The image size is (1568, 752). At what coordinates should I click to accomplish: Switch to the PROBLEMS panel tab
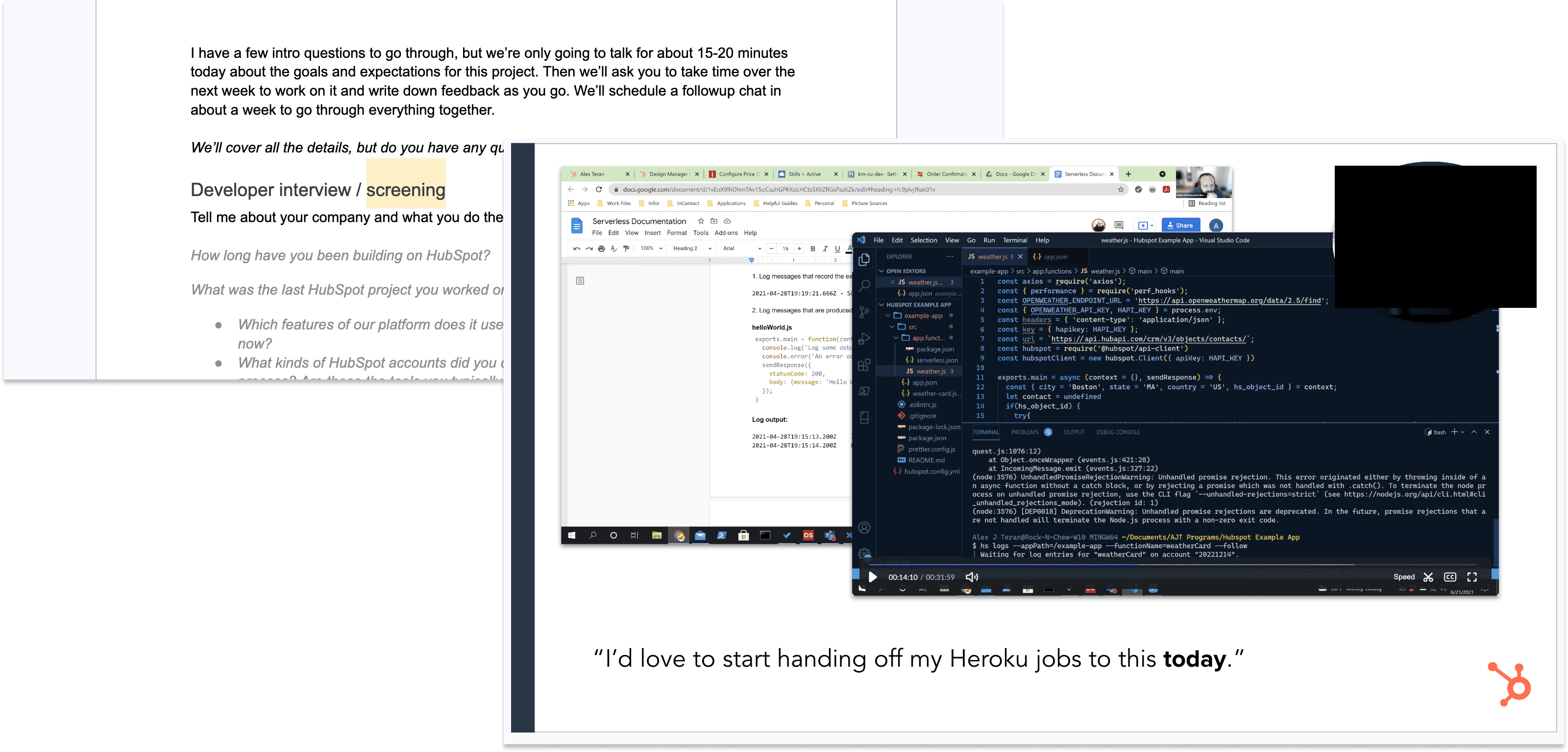[x=1025, y=432]
